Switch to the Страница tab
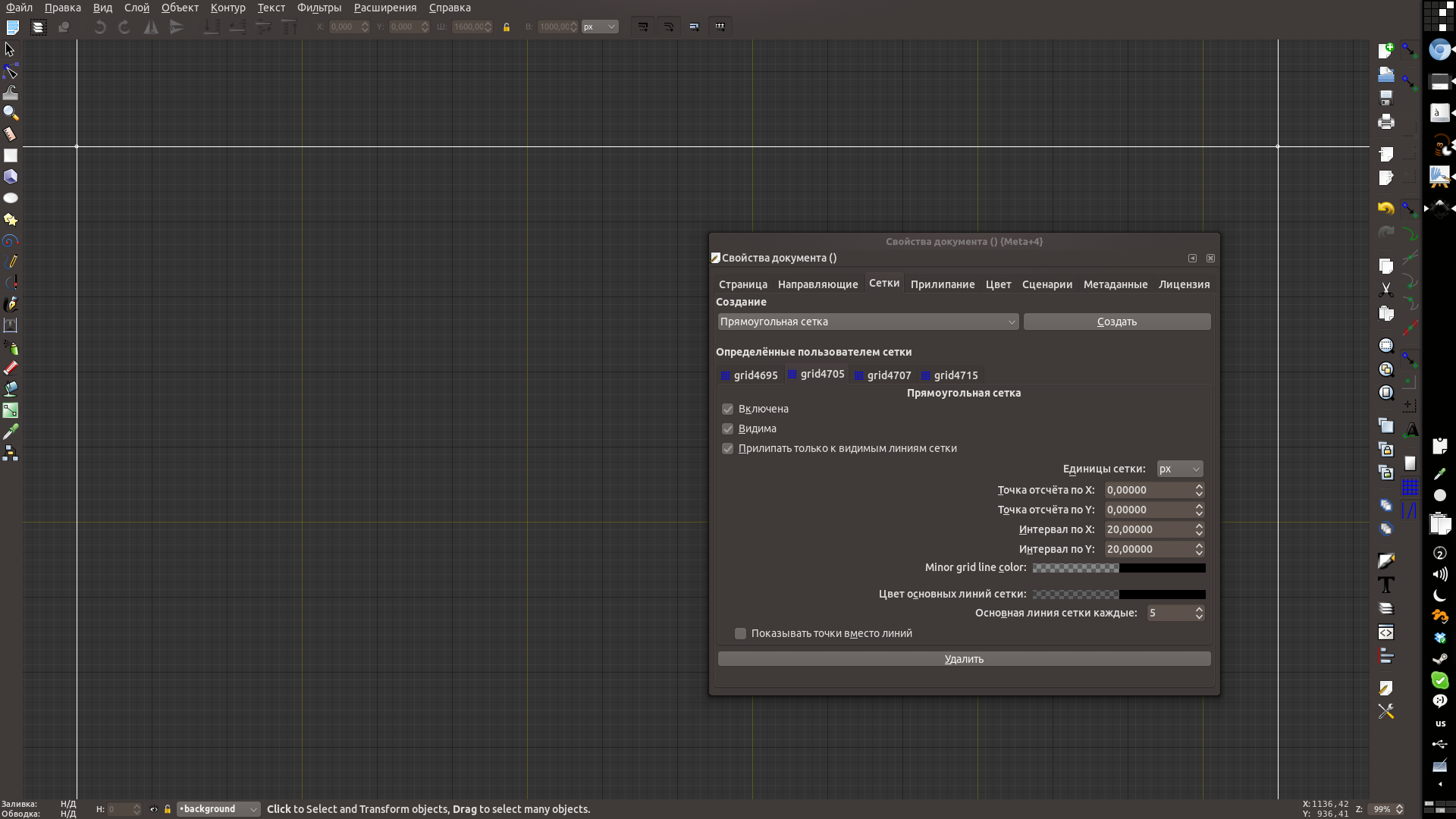This screenshot has width=1456, height=819. tap(742, 284)
